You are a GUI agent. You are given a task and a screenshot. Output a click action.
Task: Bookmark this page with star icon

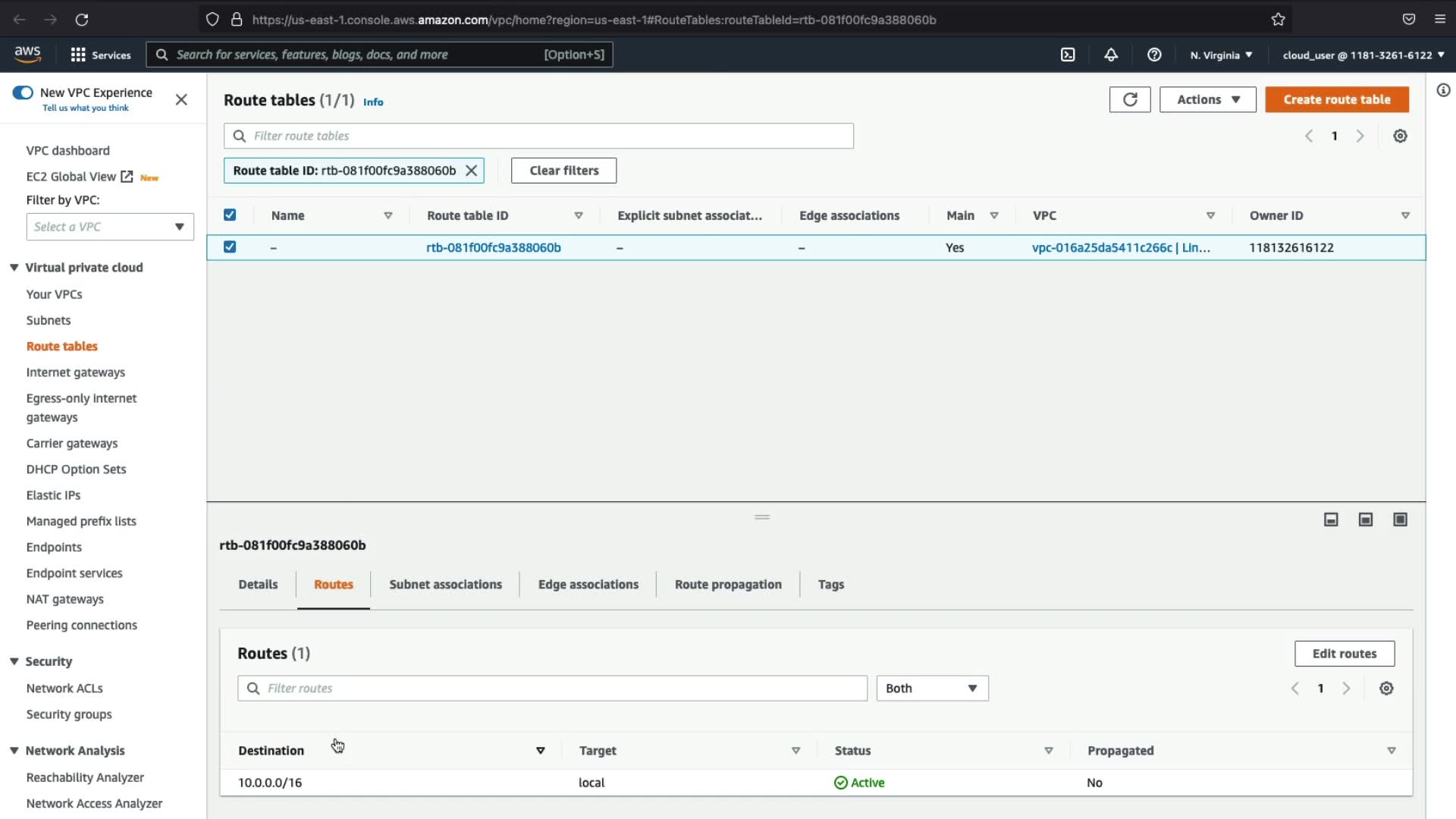(1279, 20)
